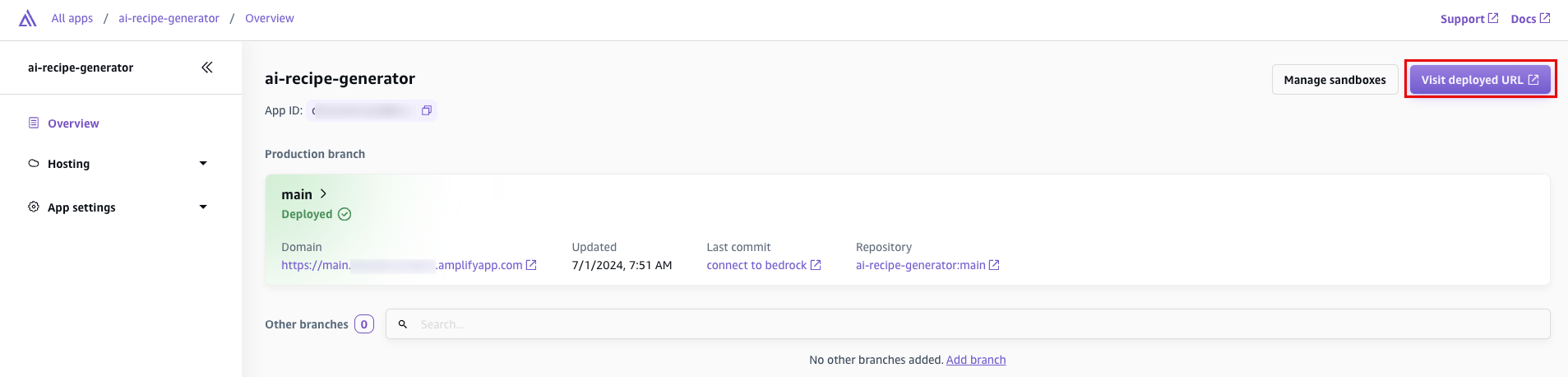The width and height of the screenshot is (1568, 377).
Task: Click the Visit deployed URL button
Action: click(x=1480, y=80)
